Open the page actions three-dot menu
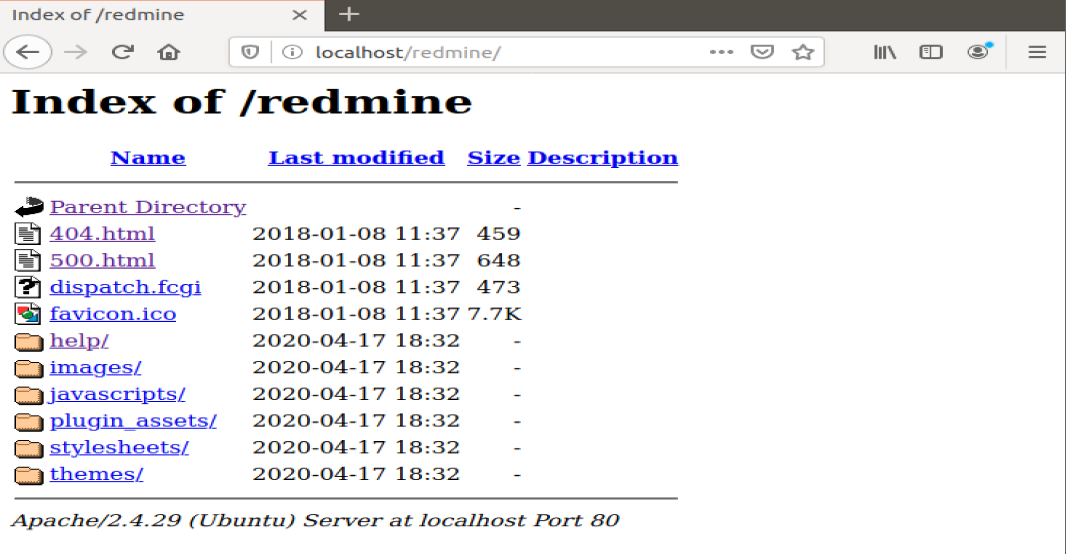Viewport: 1066px width, 554px height. 721,52
